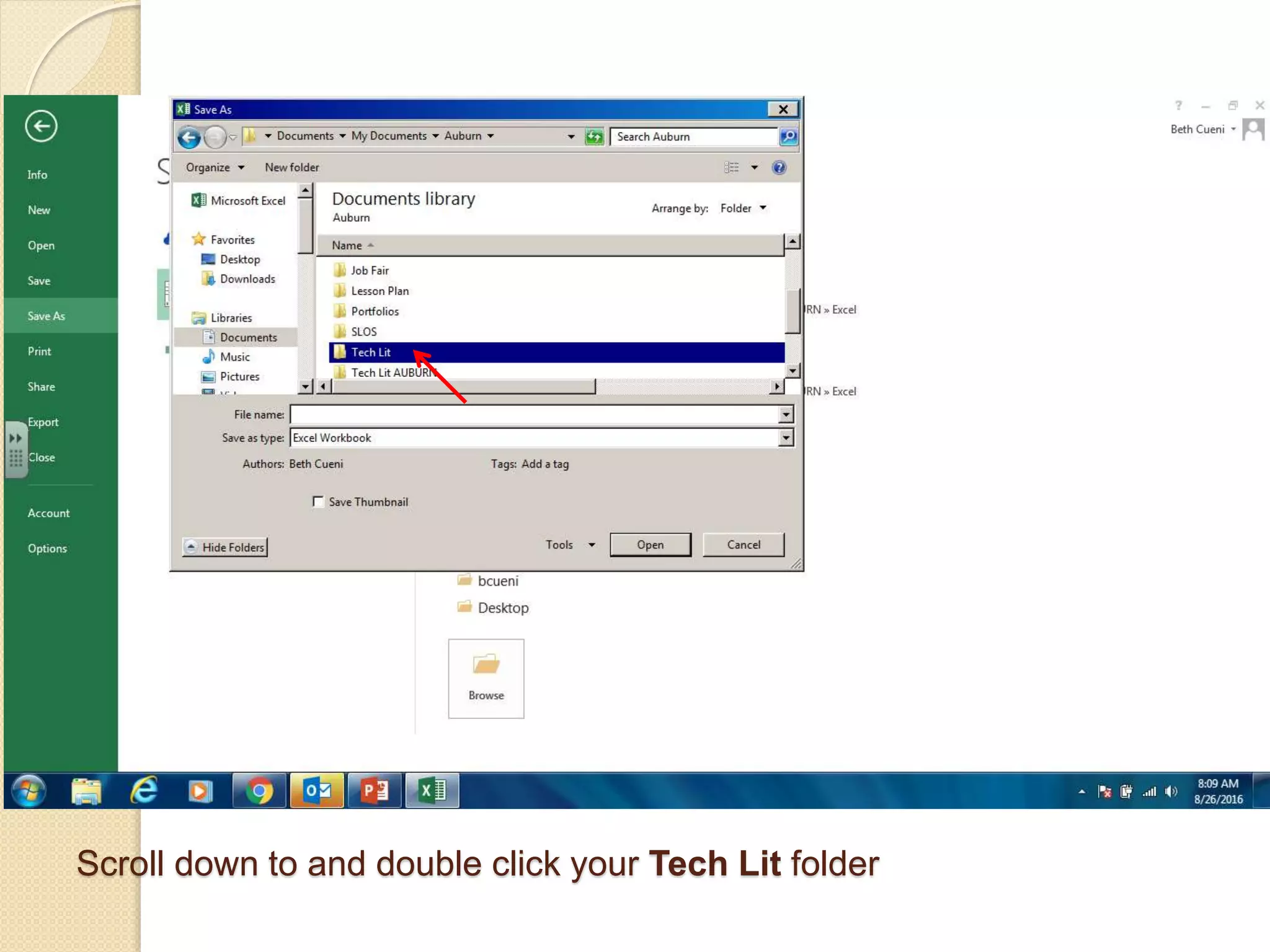The height and width of the screenshot is (952, 1270).
Task: Select the Tech Lit AUBURN folder
Action: point(384,372)
